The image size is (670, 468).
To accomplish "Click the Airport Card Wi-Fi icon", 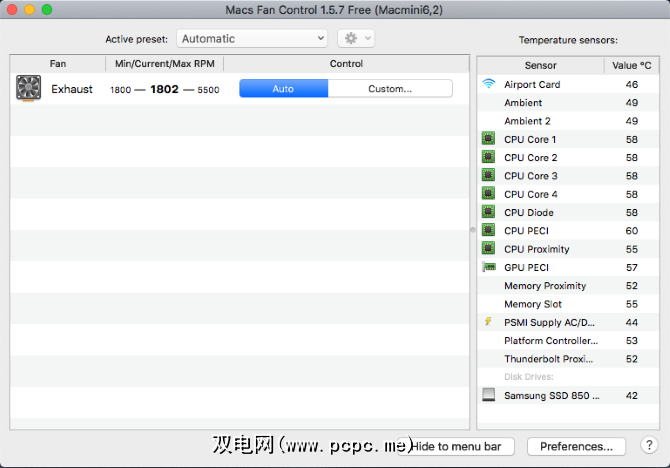I will [488, 84].
